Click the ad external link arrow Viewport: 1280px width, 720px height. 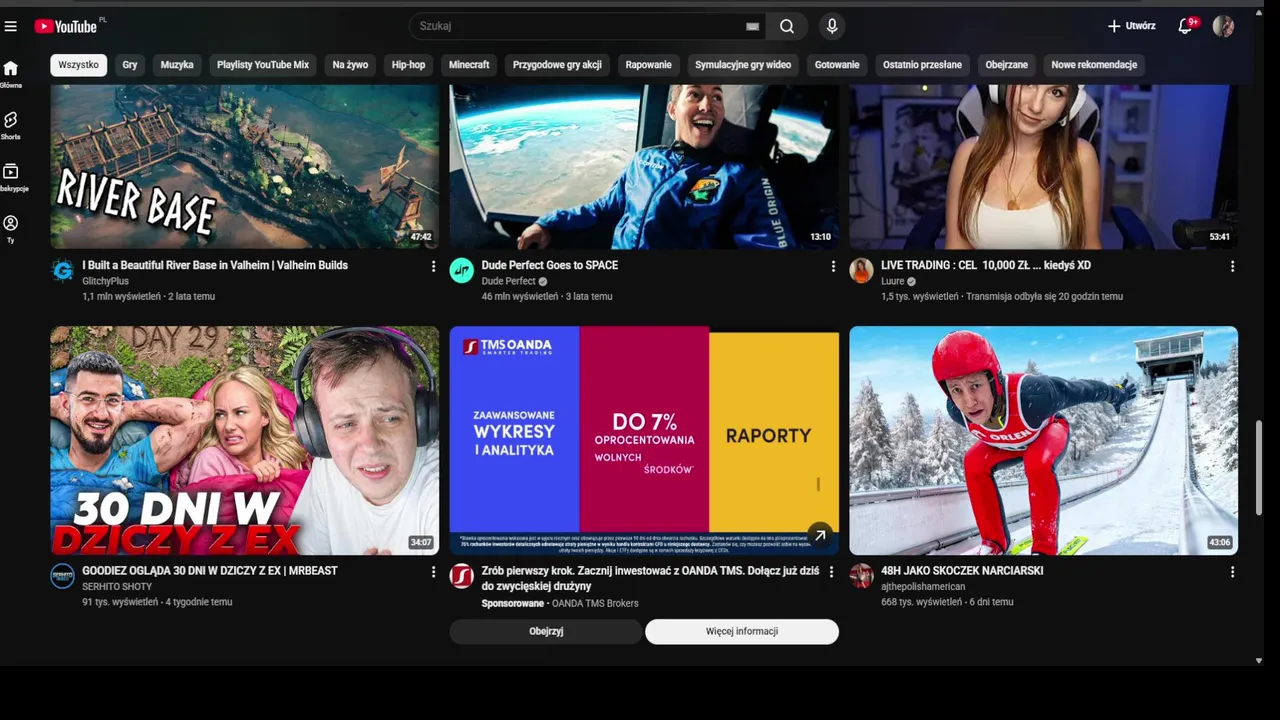[x=820, y=536]
